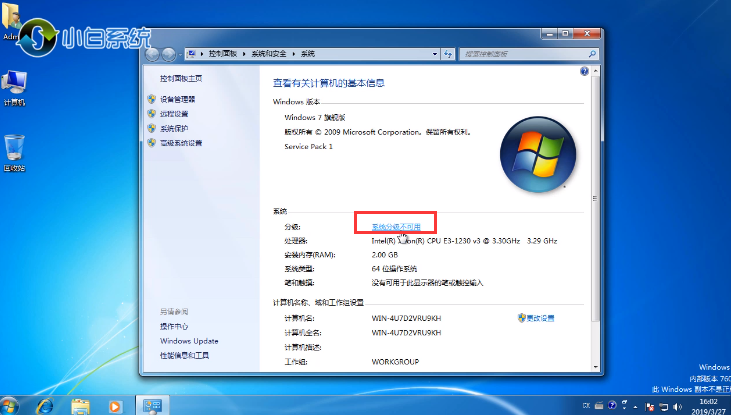Open 操作中心 under See also
Screen dimensions: 731x415
click(x=174, y=326)
